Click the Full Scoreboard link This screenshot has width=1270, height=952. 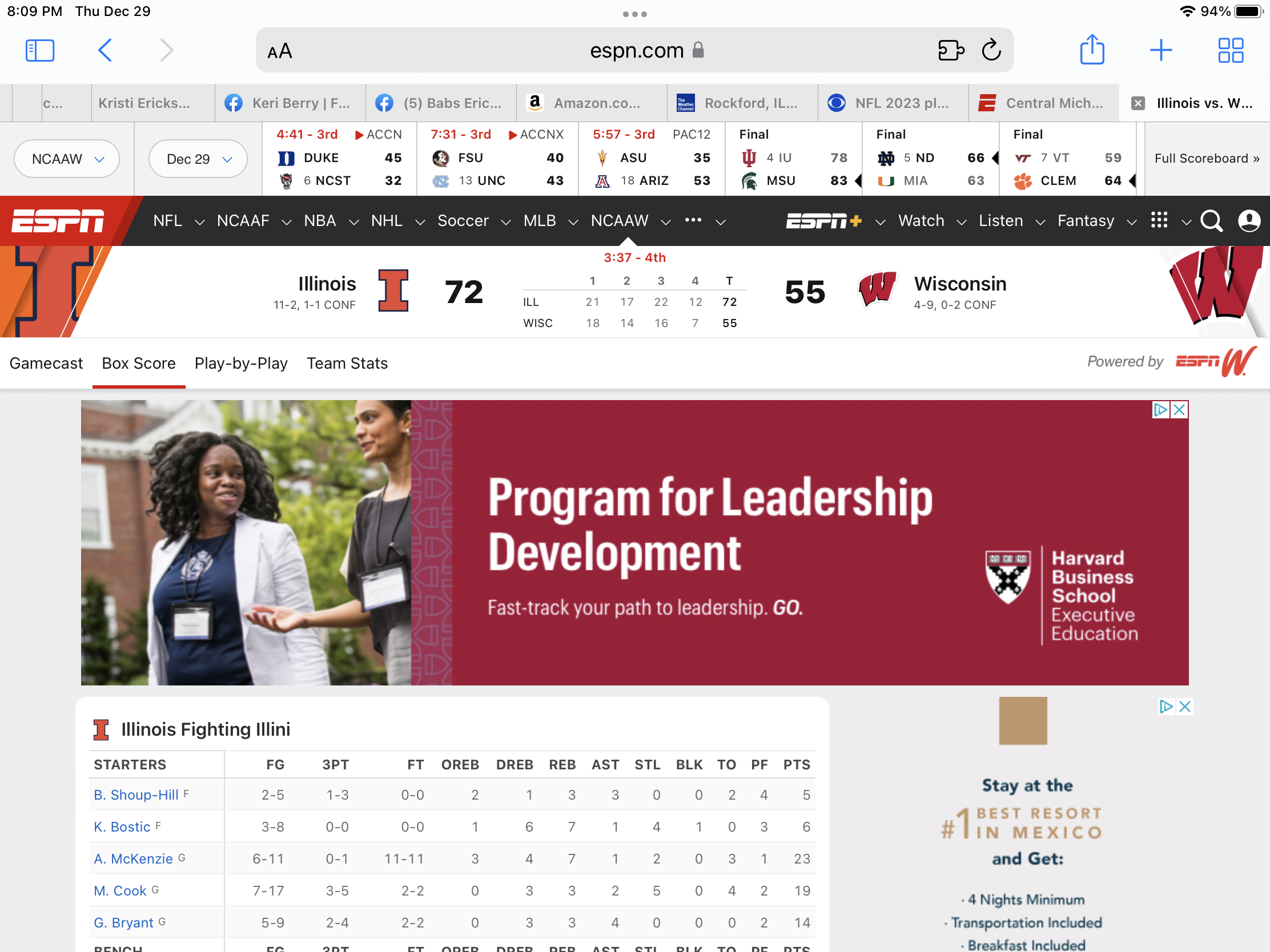tap(1206, 158)
